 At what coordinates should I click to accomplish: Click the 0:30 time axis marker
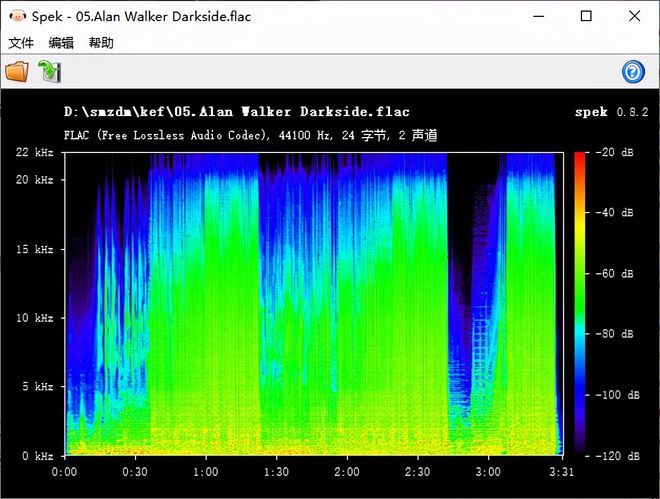point(135,472)
